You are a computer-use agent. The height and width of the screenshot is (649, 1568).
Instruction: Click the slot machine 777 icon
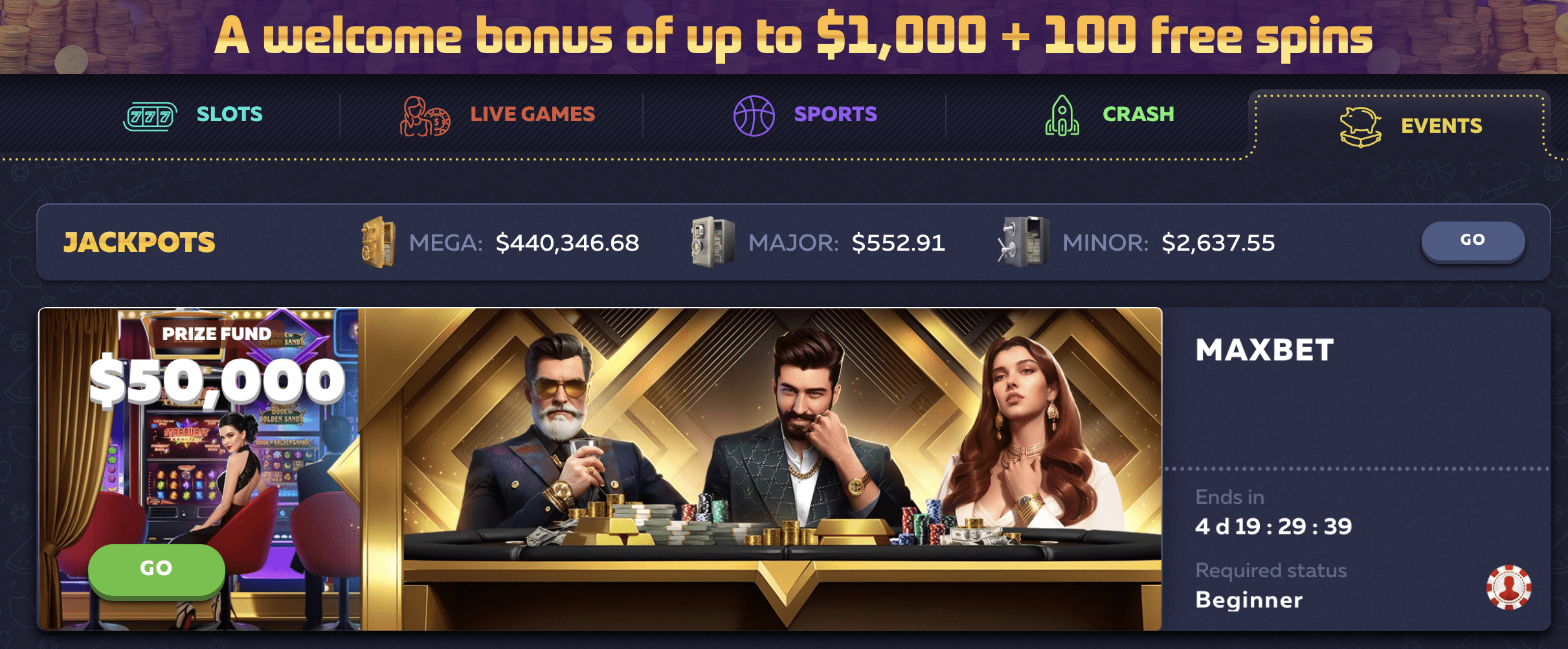coord(150,117)
